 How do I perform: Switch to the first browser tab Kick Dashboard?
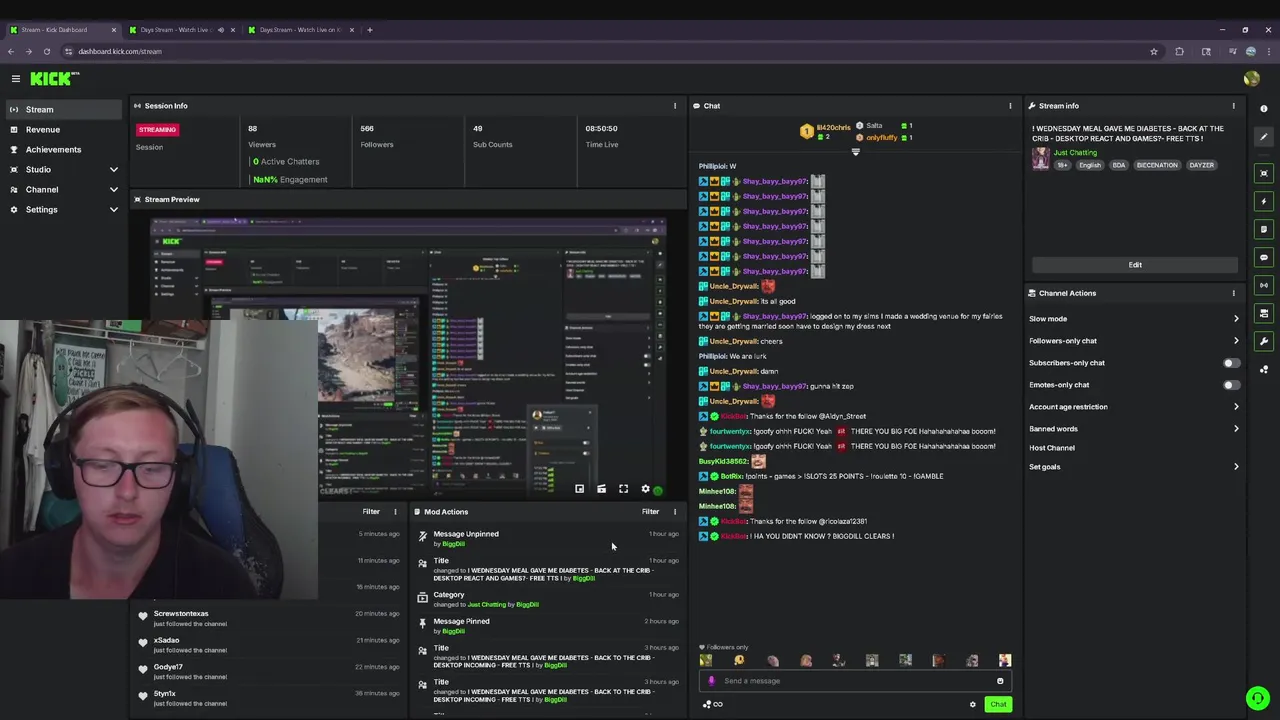60,30
